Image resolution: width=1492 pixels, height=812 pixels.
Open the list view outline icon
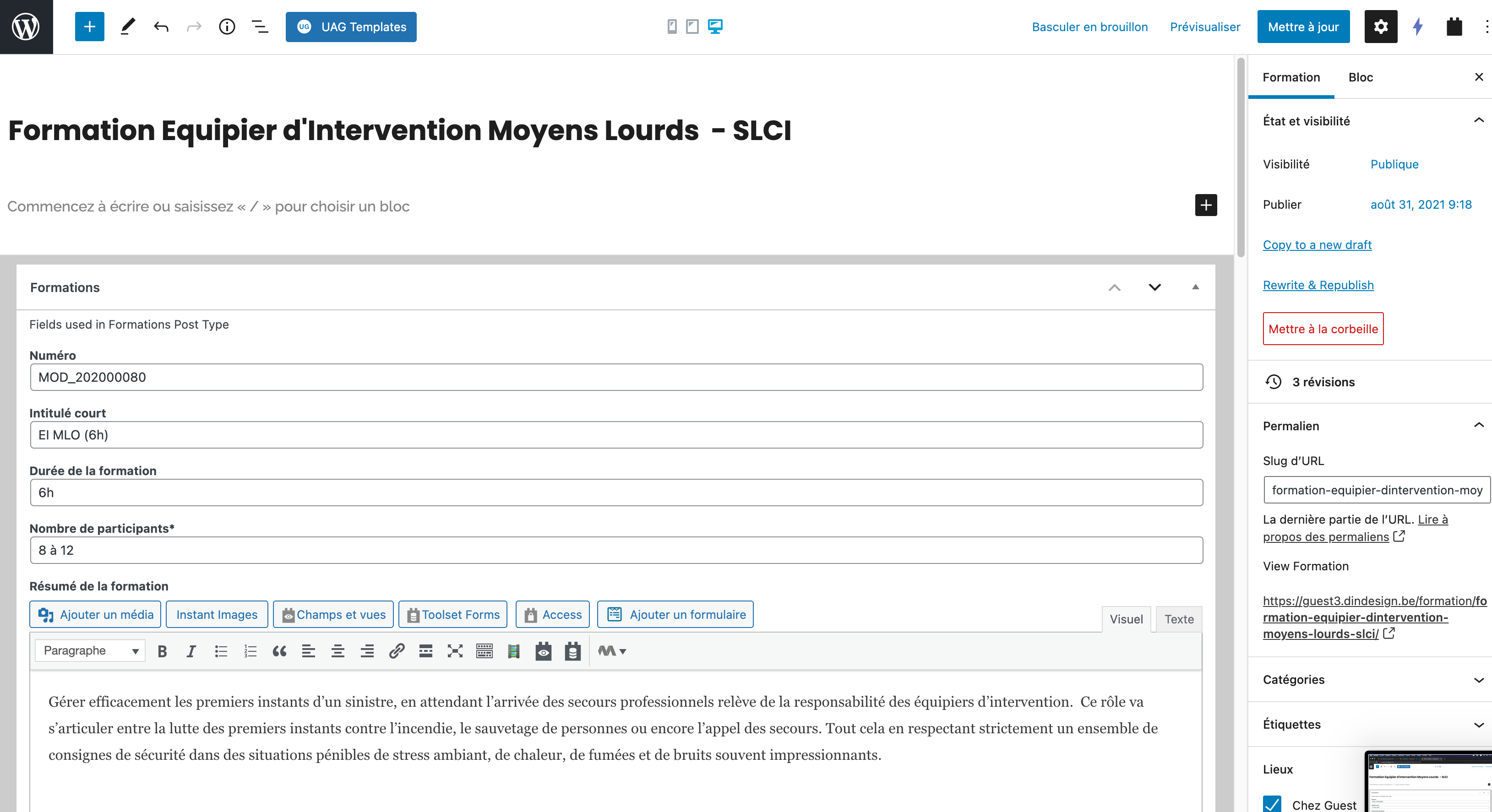pyautogui.click(x=260, y=27)
